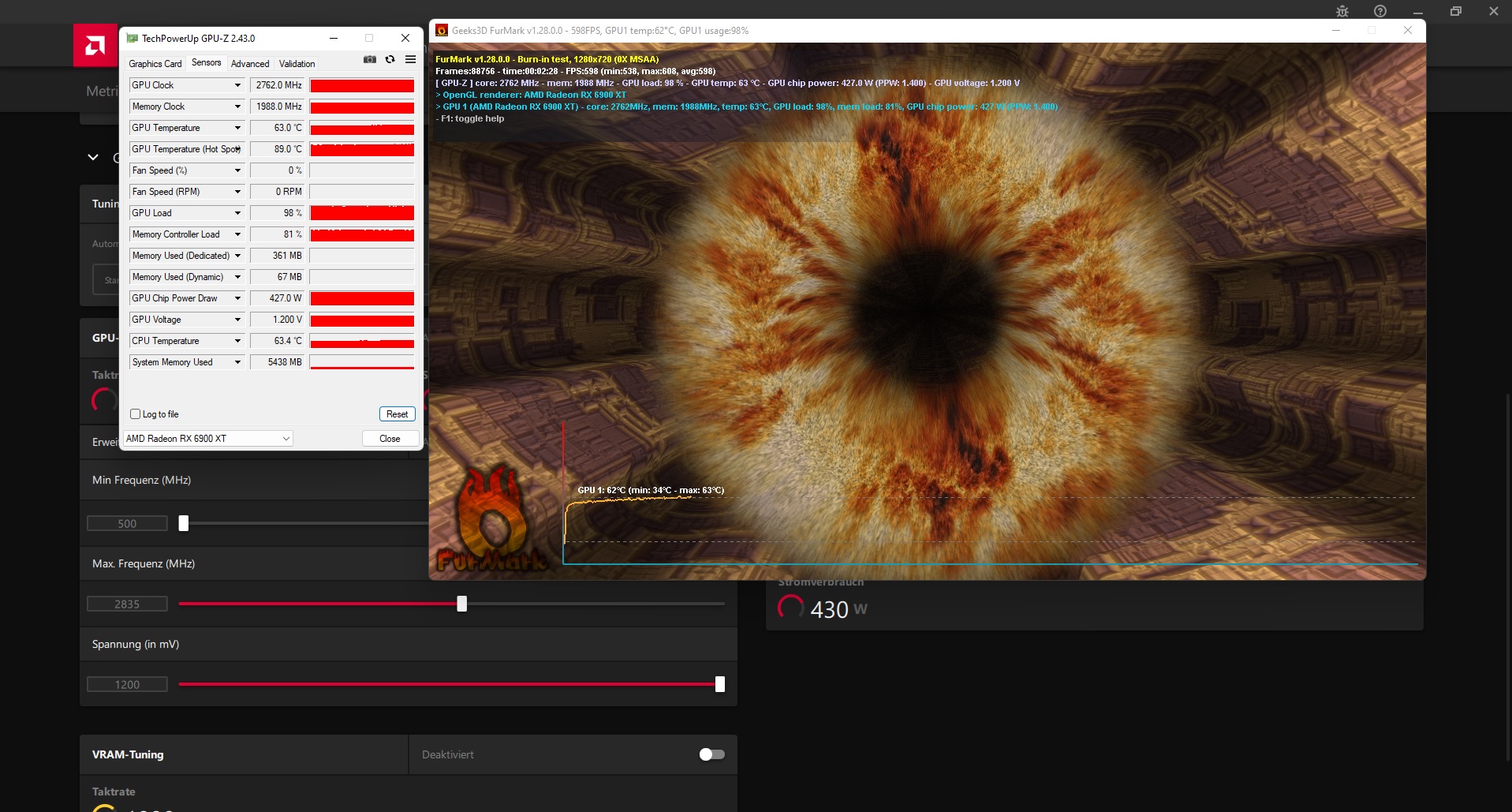This screenshot has height=812, width=1512.
Task: Click the 430 W power reading
Action: pyautogui.click(x=838, y=609)
